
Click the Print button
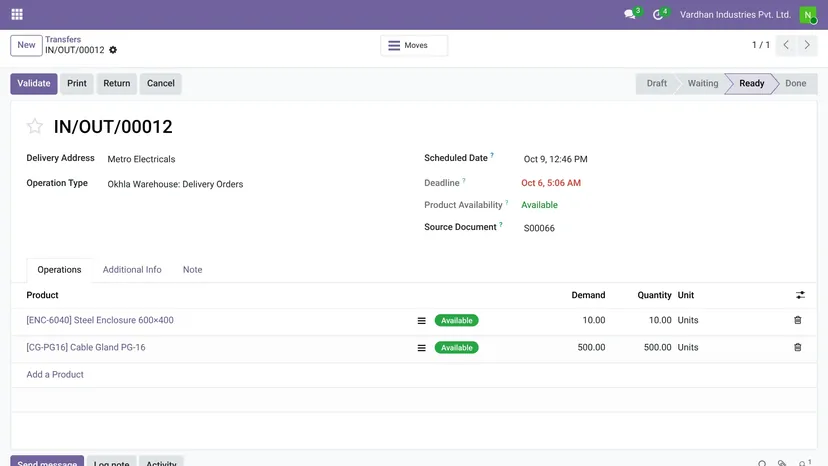77,83
